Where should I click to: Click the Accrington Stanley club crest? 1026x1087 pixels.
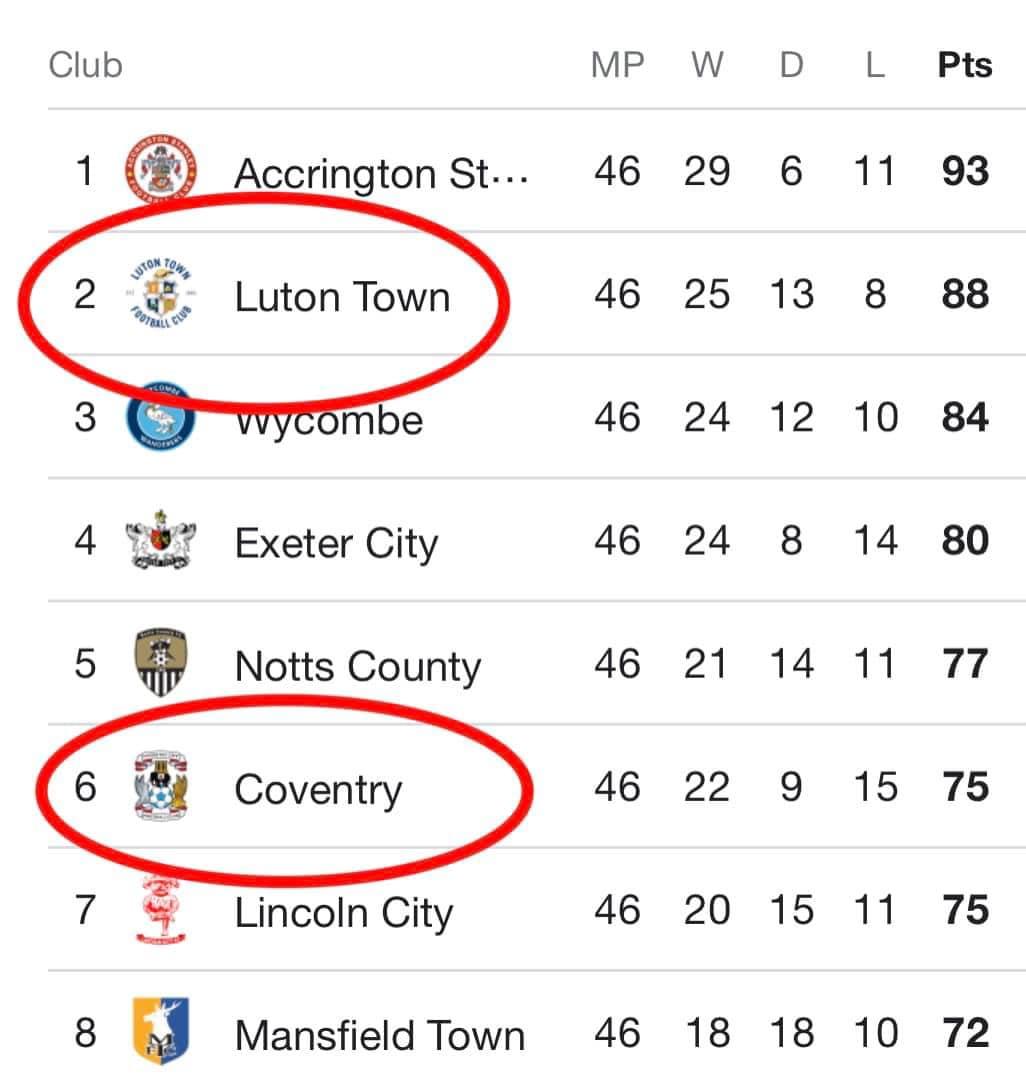click(161, 169)
